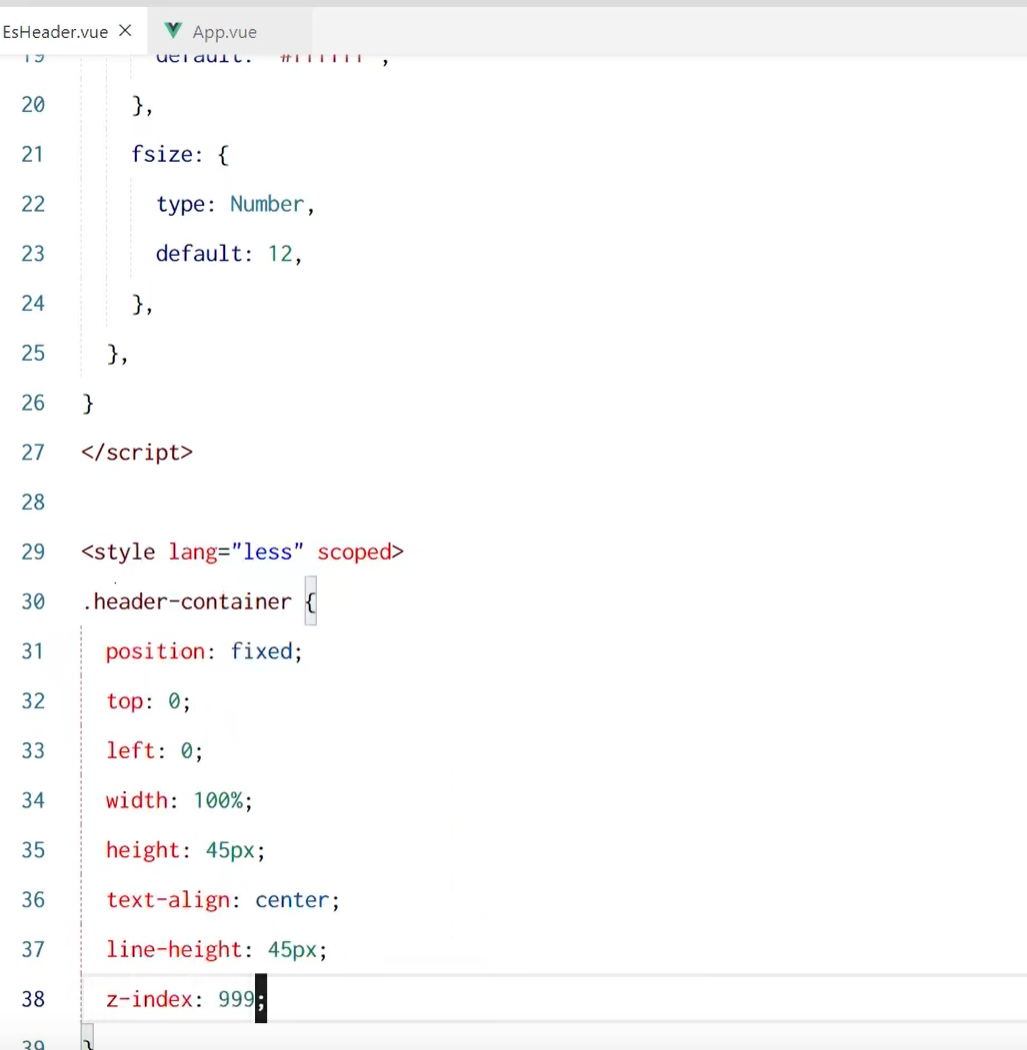Click the 'scoped' attribute
Viewport: 1027px width, 1050px height.
[353, 552]
